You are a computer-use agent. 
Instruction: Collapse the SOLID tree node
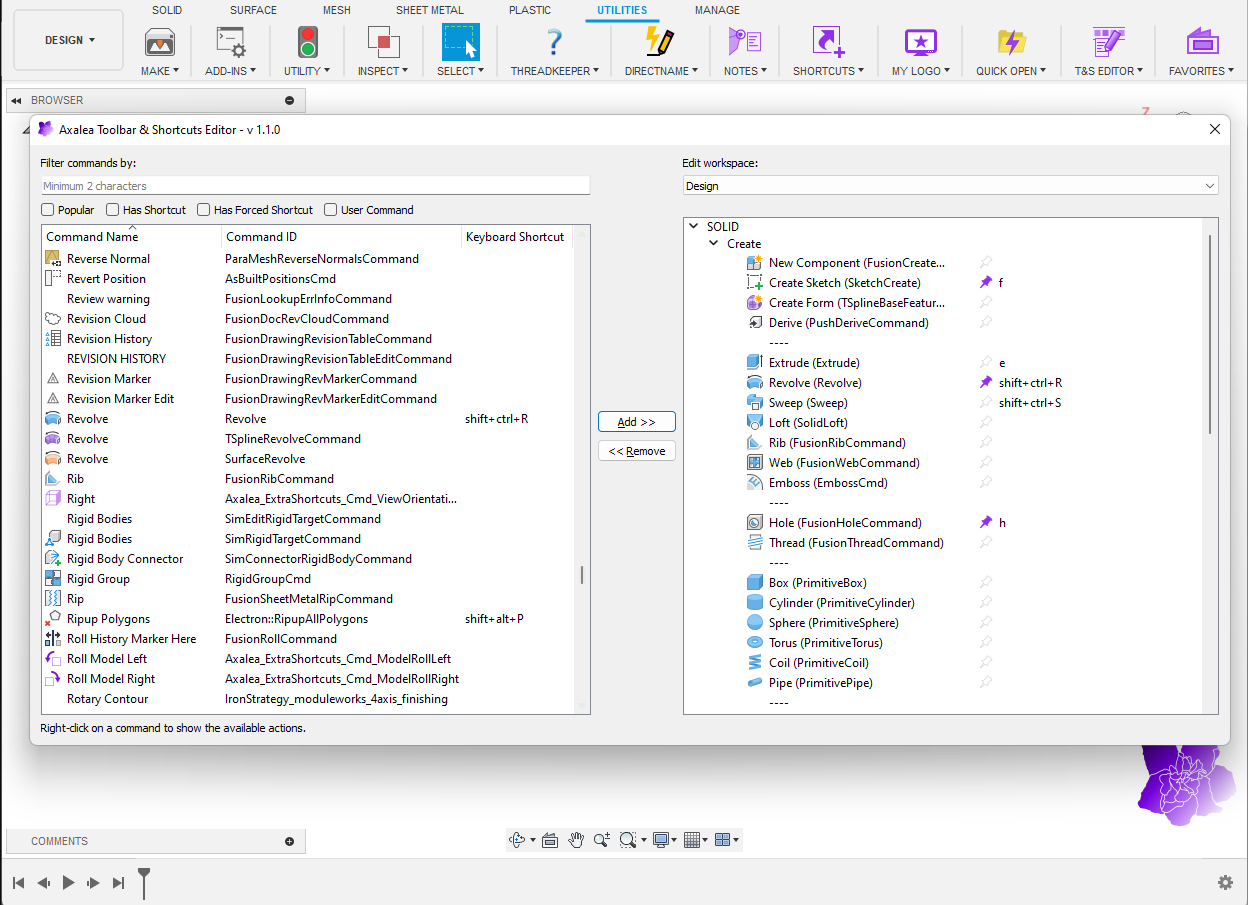click(694, 227)
